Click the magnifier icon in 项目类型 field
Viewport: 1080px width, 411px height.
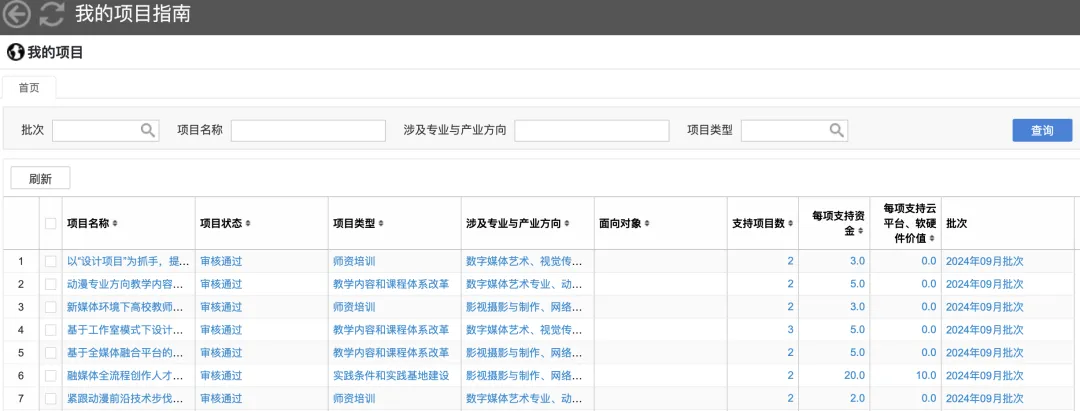[x=836, y=130]
